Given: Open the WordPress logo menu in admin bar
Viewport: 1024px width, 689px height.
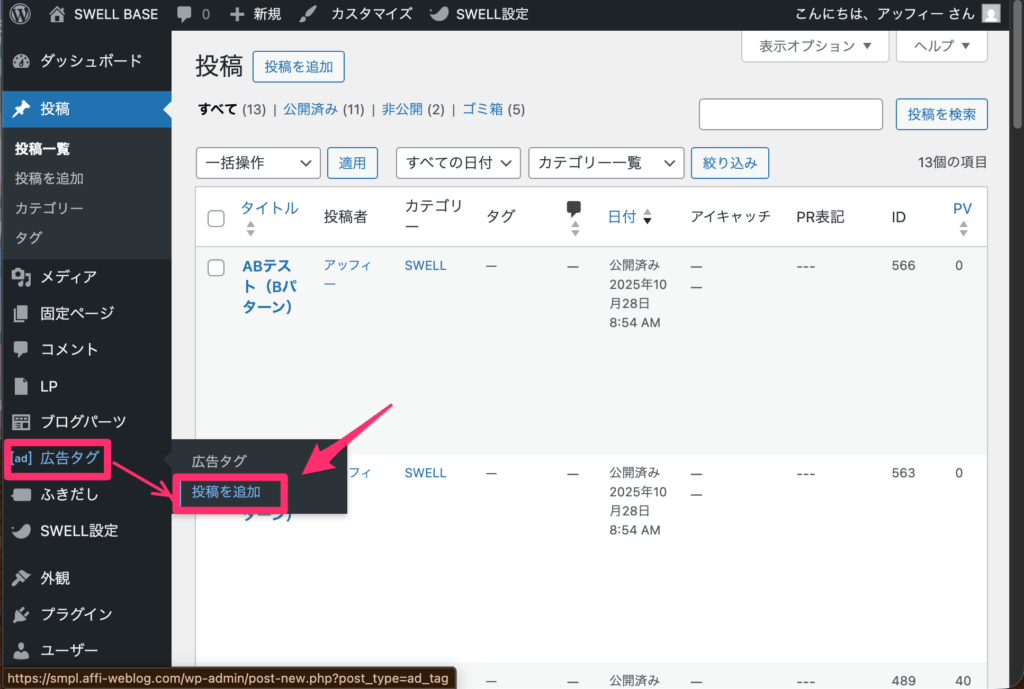Looking at the screenshot, I should pyautogui.click(x=20, y=14).
